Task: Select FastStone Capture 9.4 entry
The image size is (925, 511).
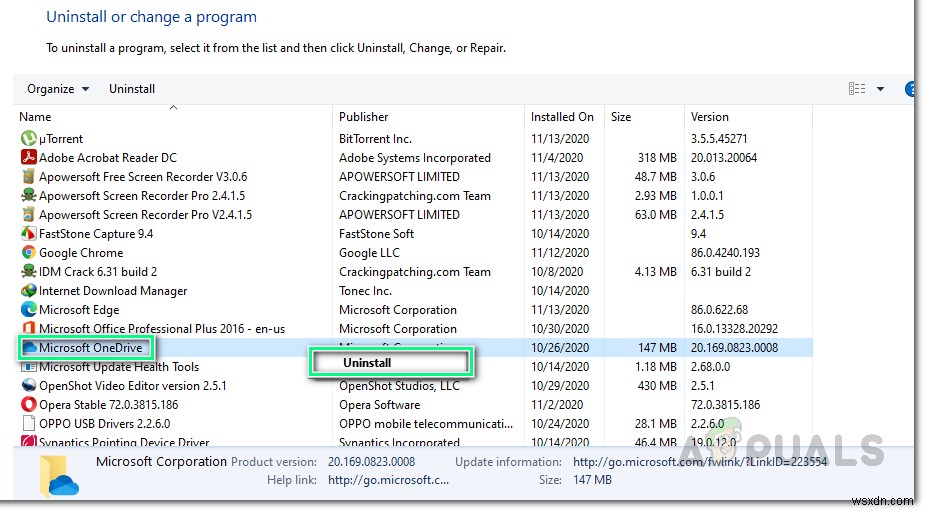Action: (x=96, y=234)
